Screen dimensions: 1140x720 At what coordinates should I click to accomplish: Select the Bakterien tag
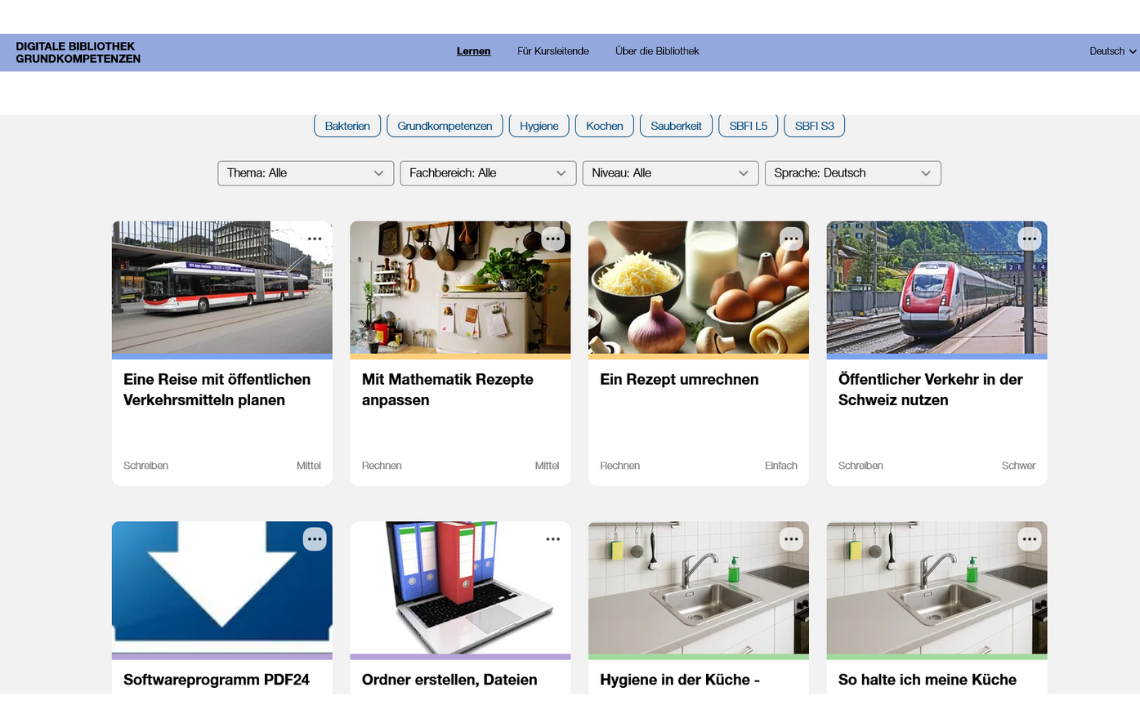(348, 126)
